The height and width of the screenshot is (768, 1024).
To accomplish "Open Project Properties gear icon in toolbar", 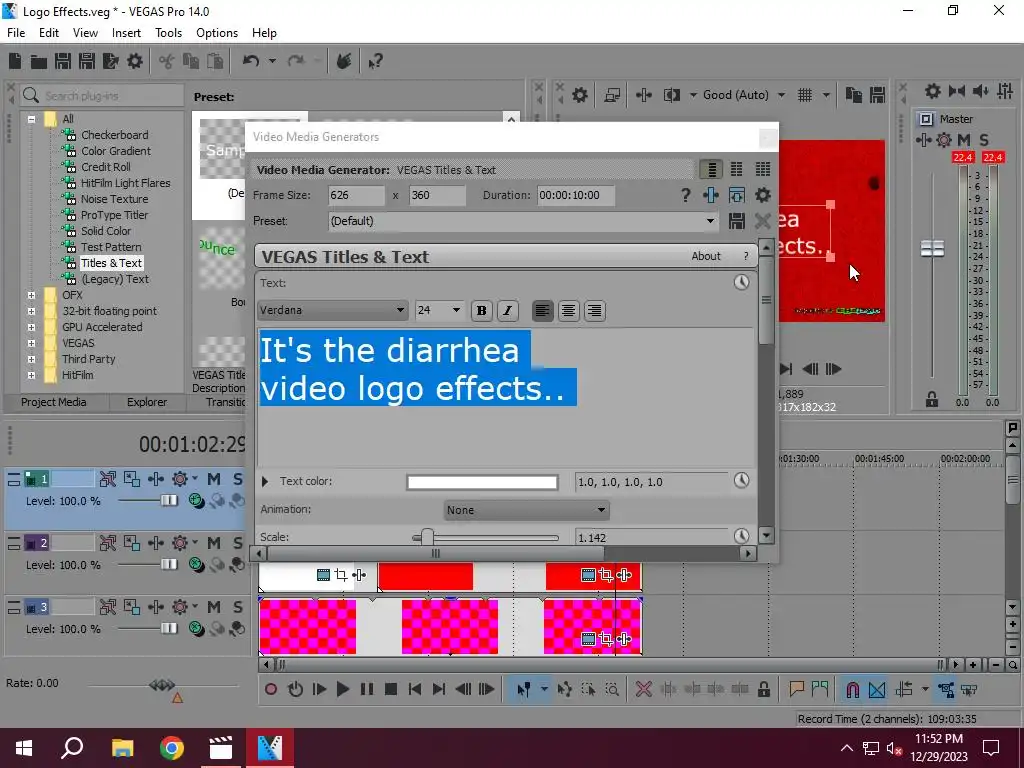I will (135, 61).
